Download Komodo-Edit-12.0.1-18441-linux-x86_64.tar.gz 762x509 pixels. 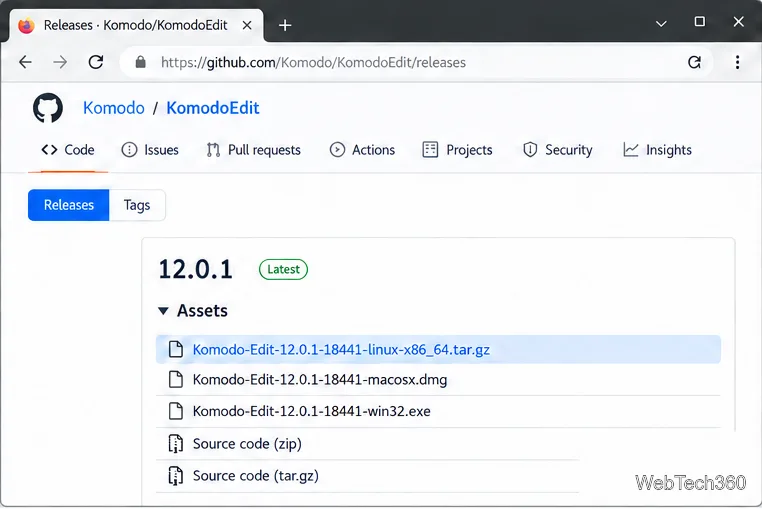tap(341, 350)
